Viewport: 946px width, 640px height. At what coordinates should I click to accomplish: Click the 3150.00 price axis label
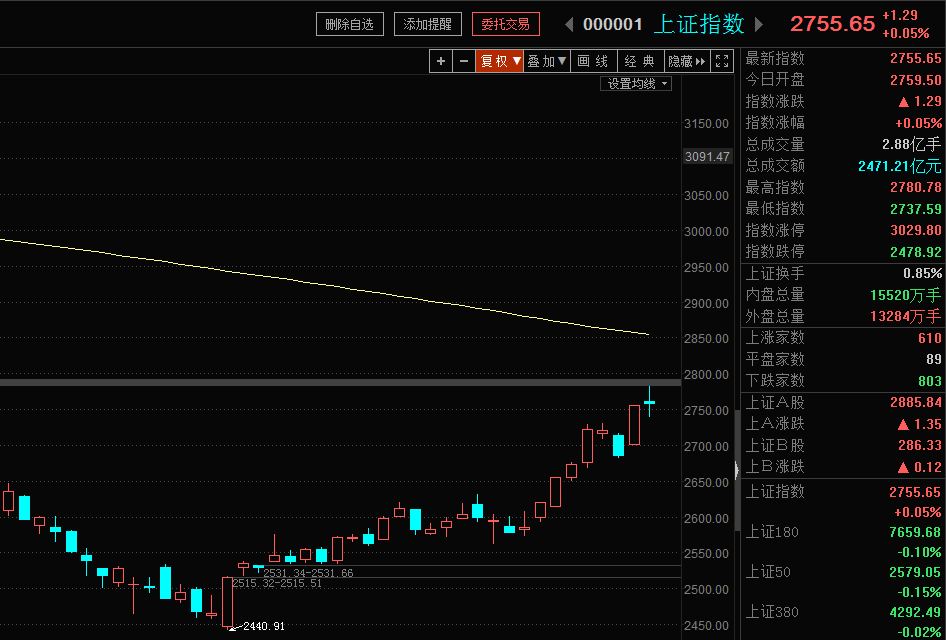(706, 124)
